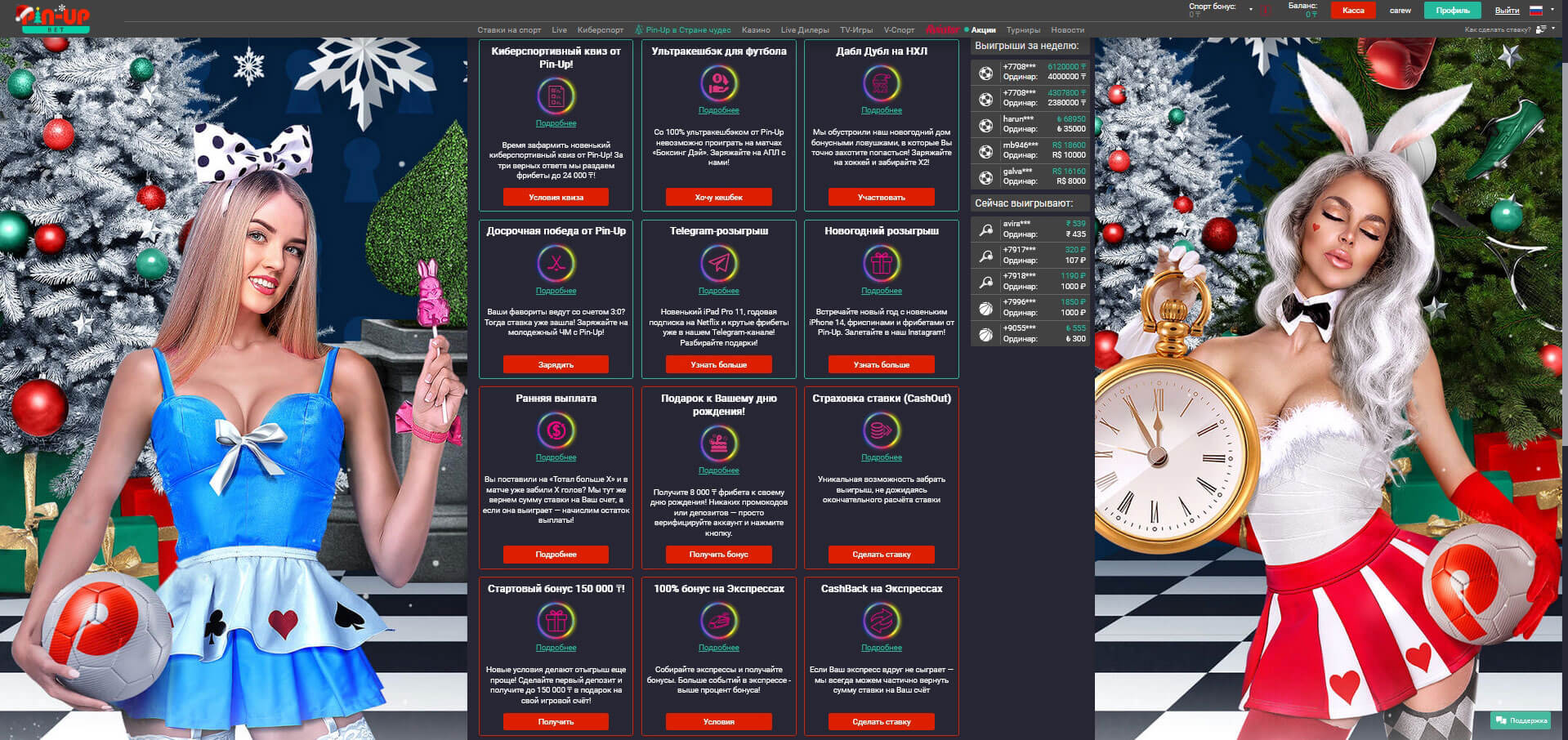Viewport: 1568px width, 740px height.
Task: Click the hockey sticks icon for Досрочная победа
Action: 556,264
